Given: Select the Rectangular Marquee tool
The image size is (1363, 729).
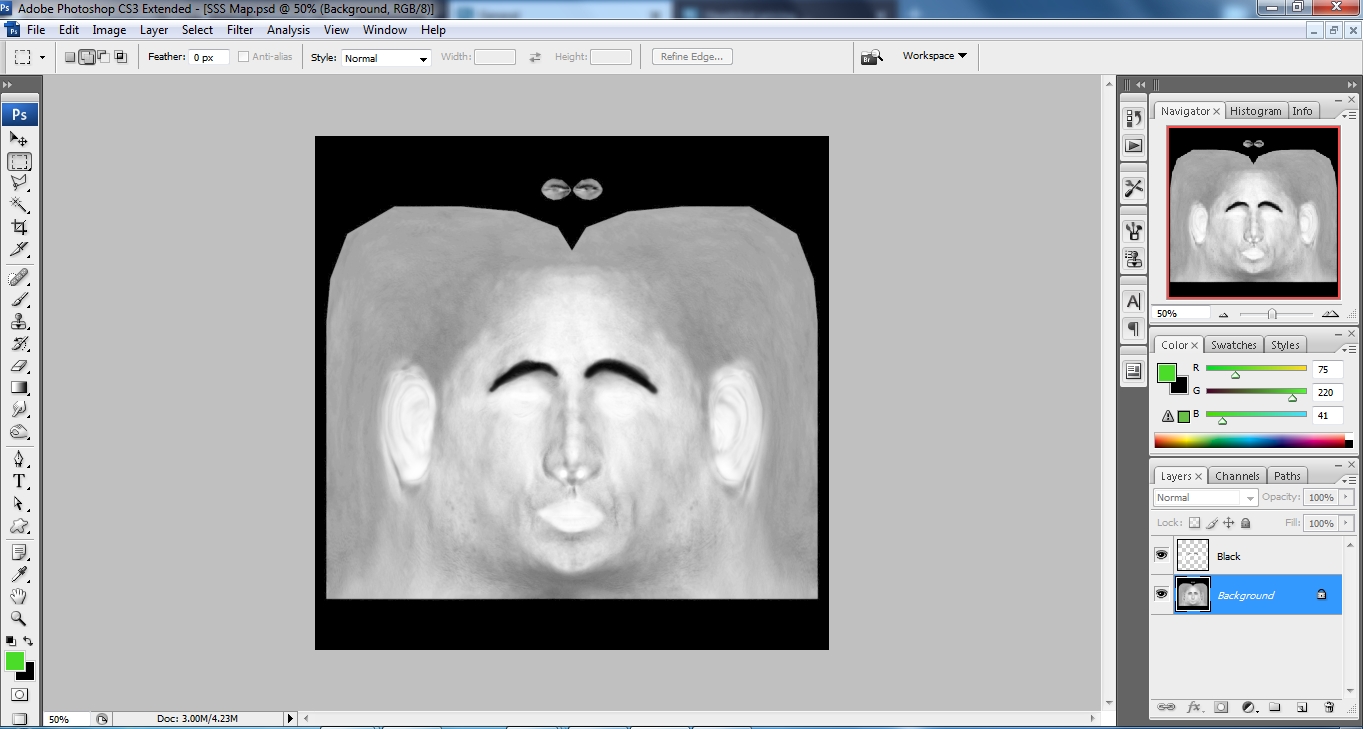Looking at the screenshot, I should coord(19,161).
